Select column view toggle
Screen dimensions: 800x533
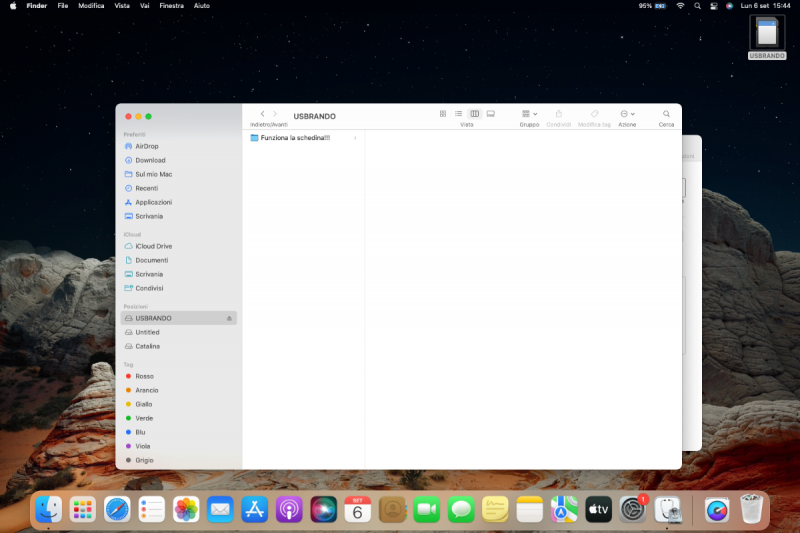point(474,114)
